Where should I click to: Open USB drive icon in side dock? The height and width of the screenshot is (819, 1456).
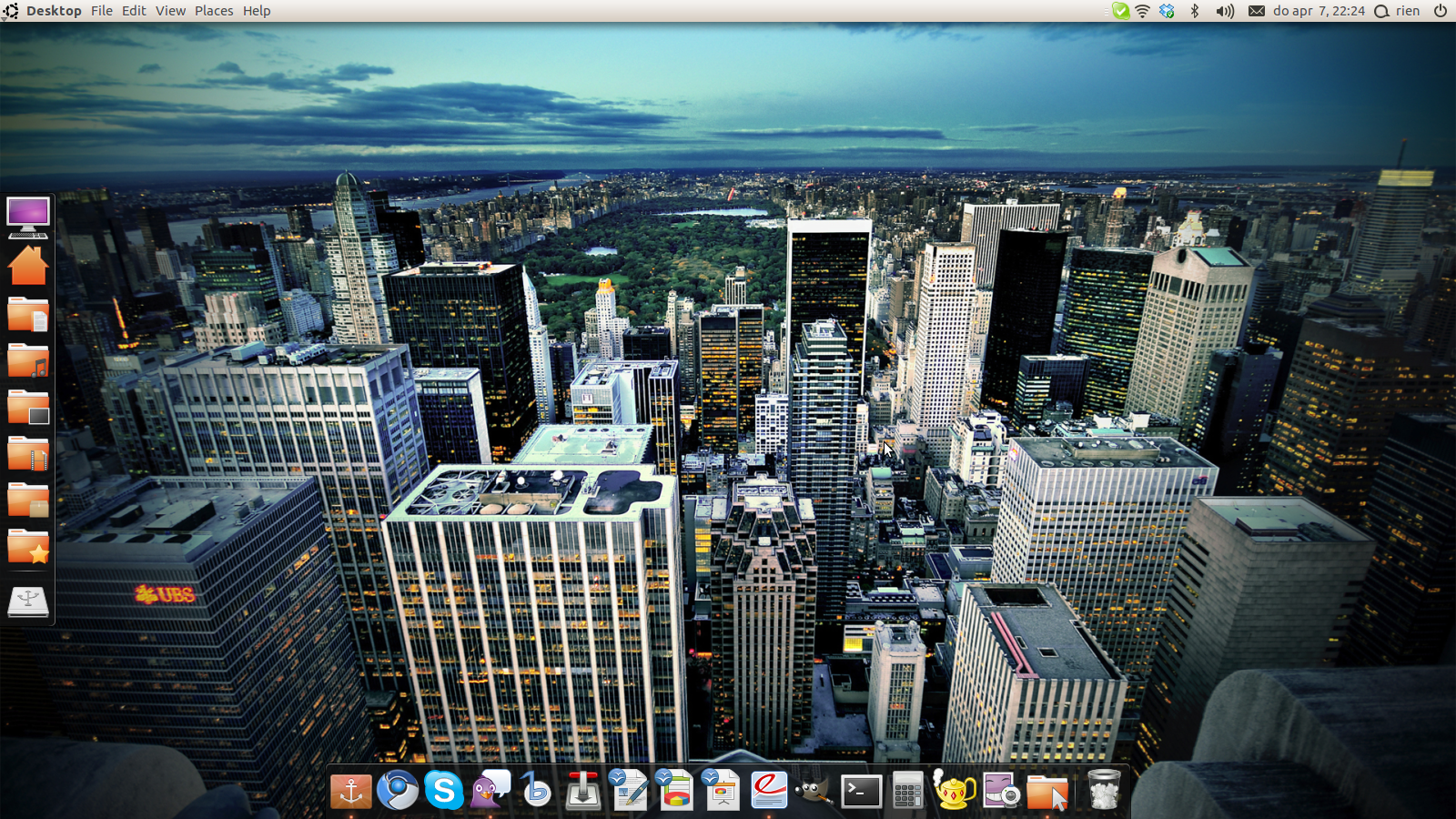tap(28, 602)
